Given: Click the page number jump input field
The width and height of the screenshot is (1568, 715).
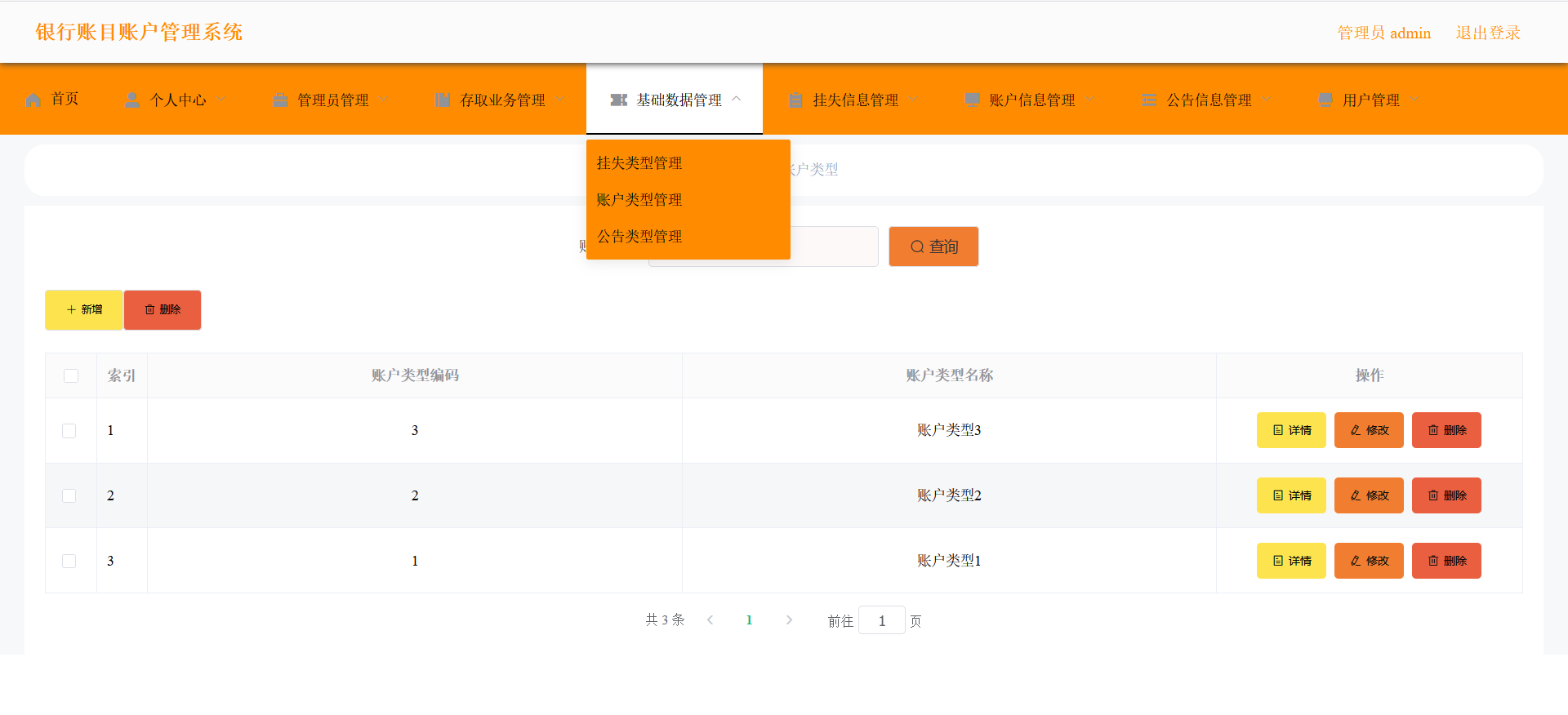Looking at the screenshot, I should [x=881, y=621].
